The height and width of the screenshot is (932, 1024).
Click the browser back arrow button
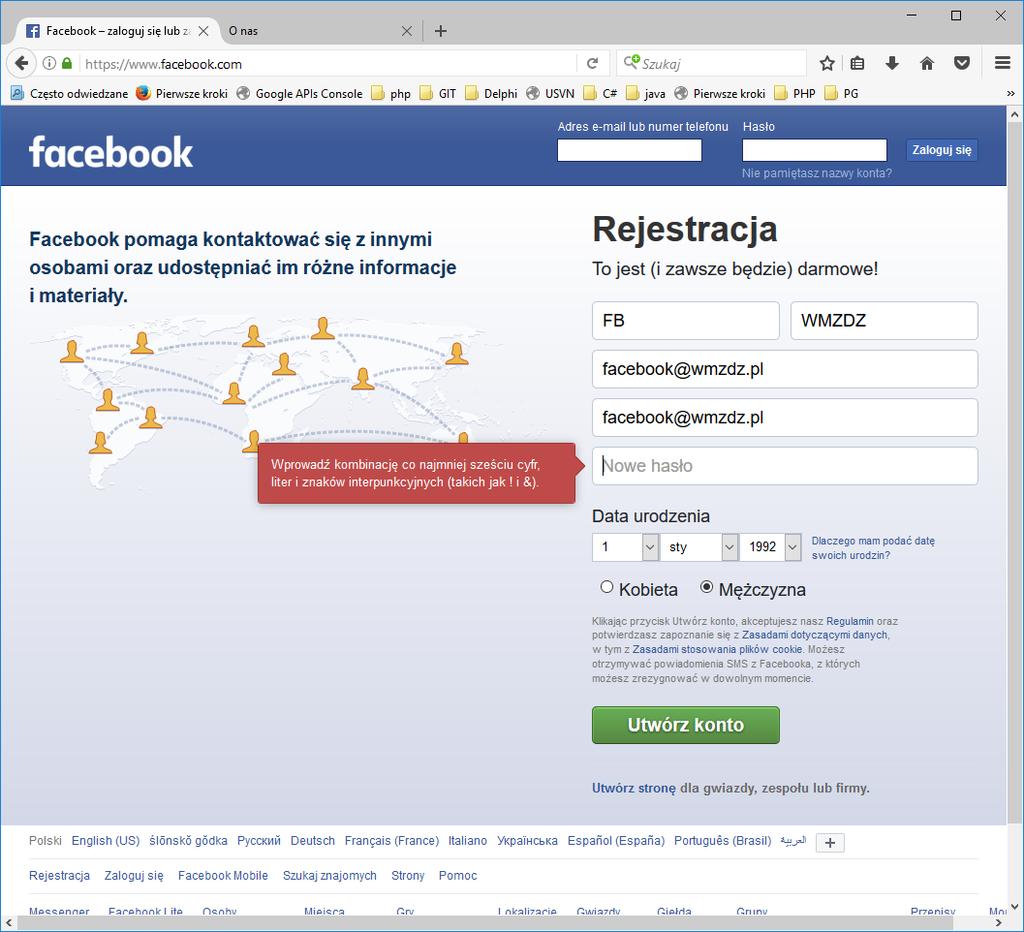click(21, 63)
